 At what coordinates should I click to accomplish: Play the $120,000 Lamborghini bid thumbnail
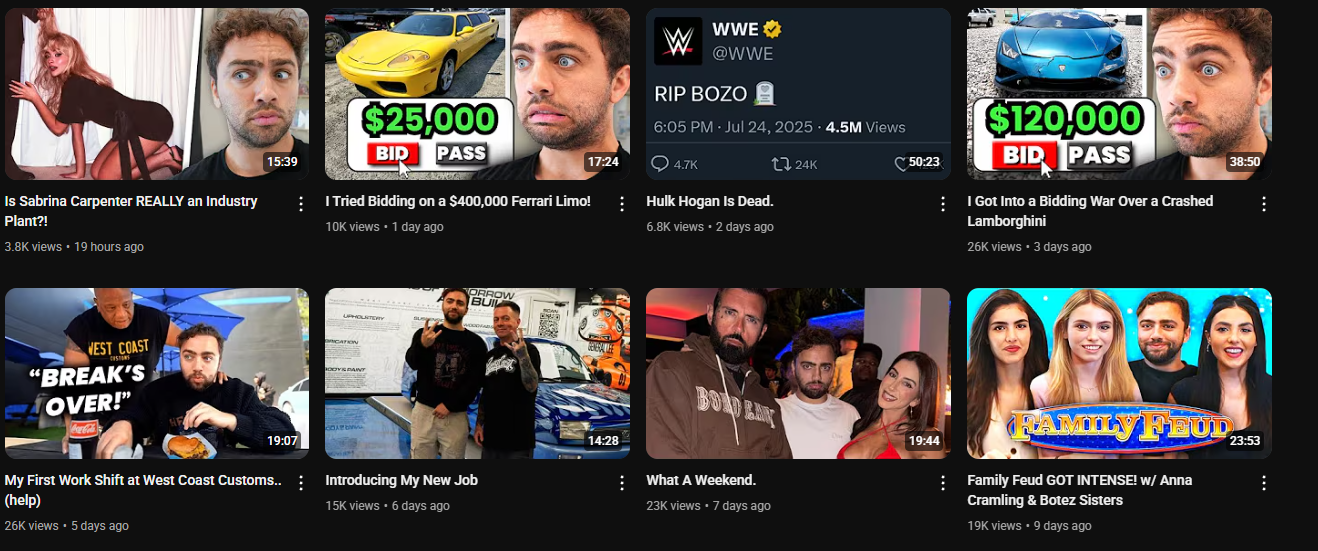point(1119,94)
